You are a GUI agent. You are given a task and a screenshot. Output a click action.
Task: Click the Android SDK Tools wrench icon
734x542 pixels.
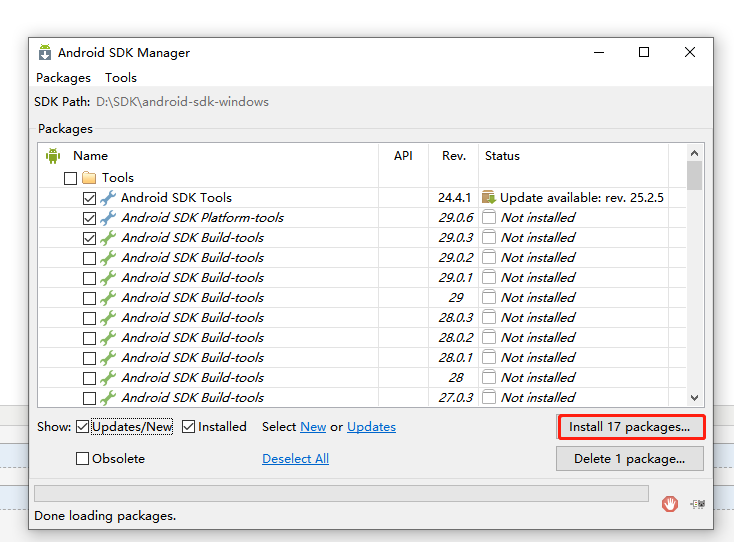pos(108,198)
